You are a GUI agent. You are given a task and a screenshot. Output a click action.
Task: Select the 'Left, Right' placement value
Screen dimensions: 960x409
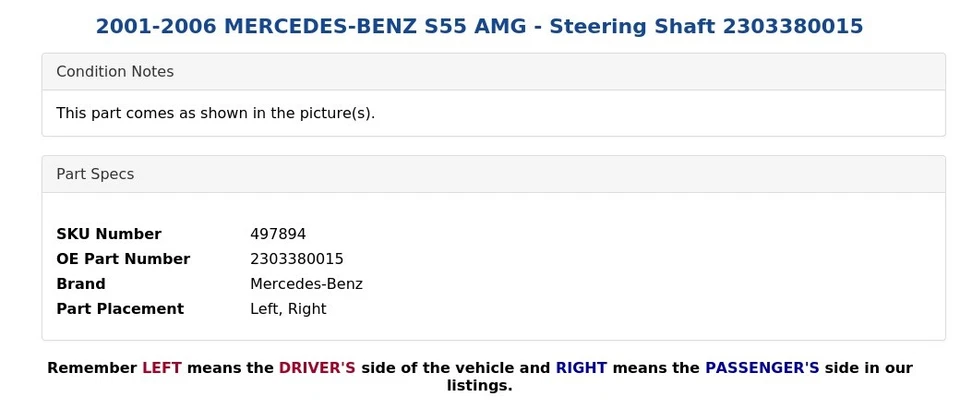tap(288, 309)
